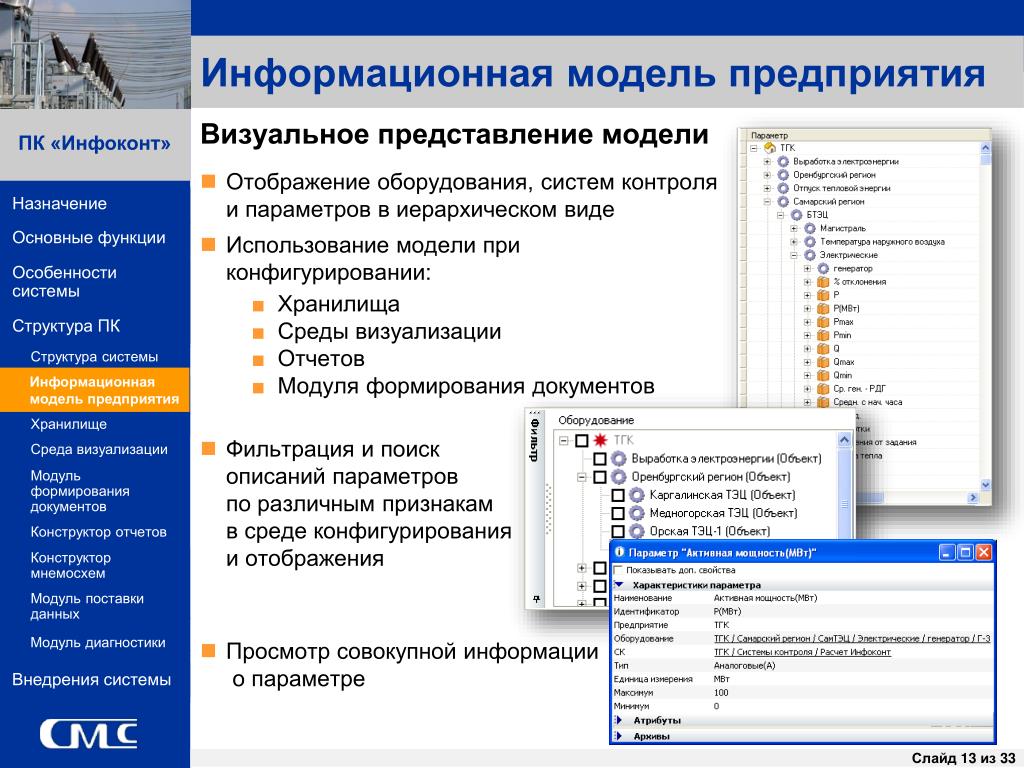
Task: Collapse Электрические node
Action: coord(794,255)
